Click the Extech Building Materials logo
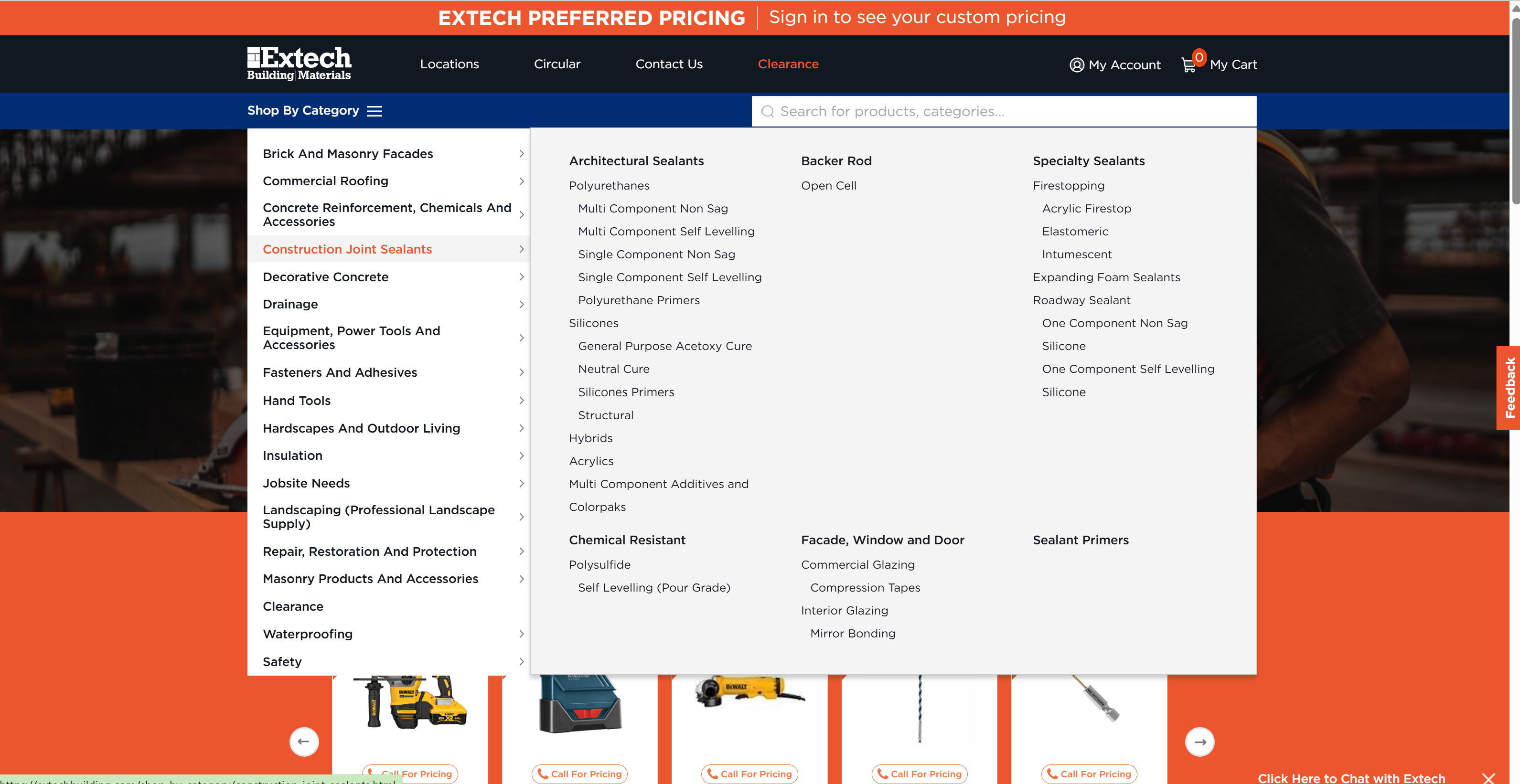The height and width of the screenshot is (784, 1520). pos(299,64)
